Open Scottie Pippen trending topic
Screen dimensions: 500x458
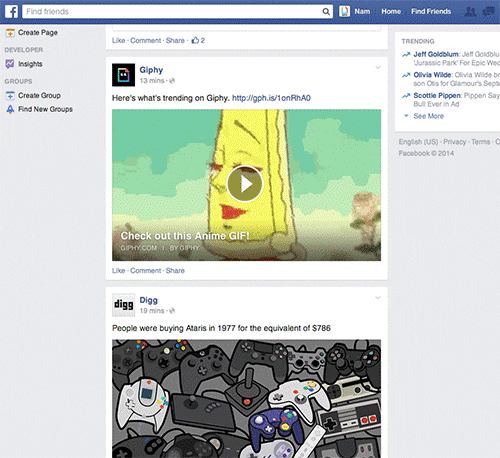point(437,96)
